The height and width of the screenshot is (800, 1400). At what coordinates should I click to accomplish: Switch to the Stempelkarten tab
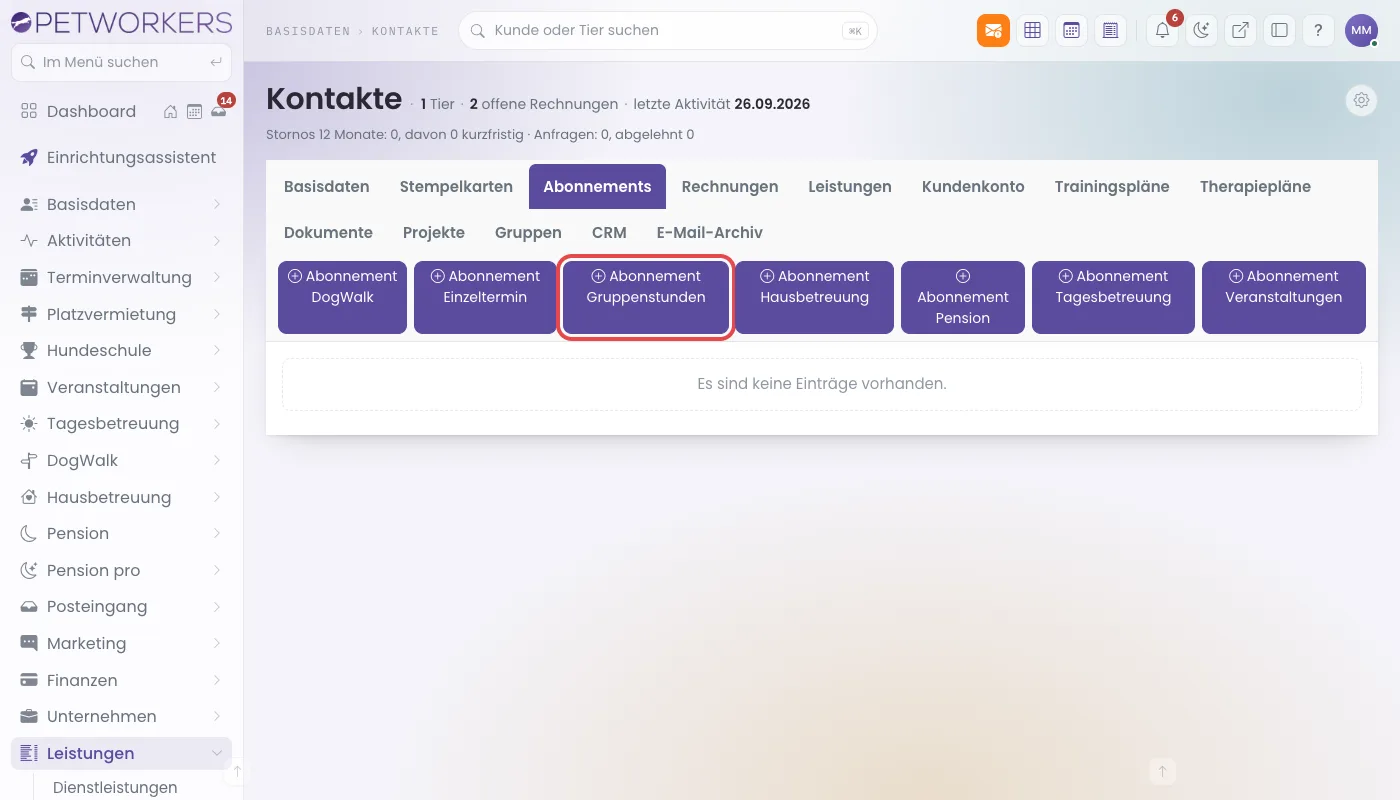pyautogui.click(x=456, y=186)
